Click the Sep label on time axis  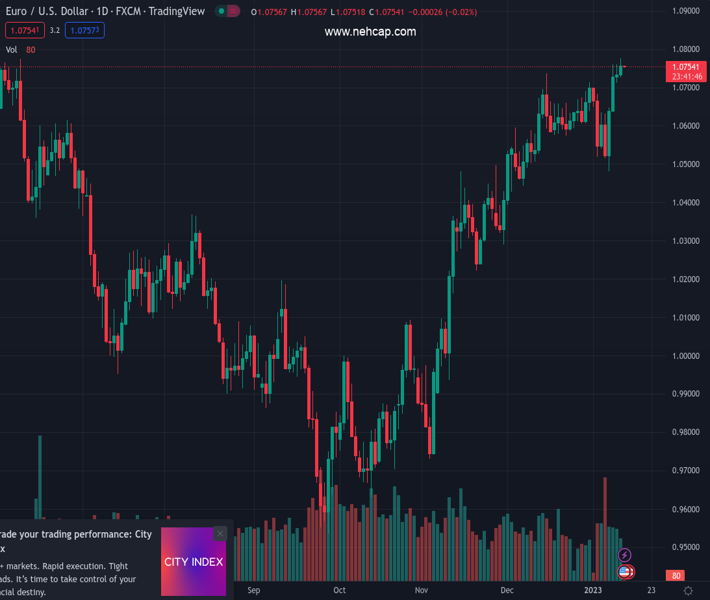254,591
